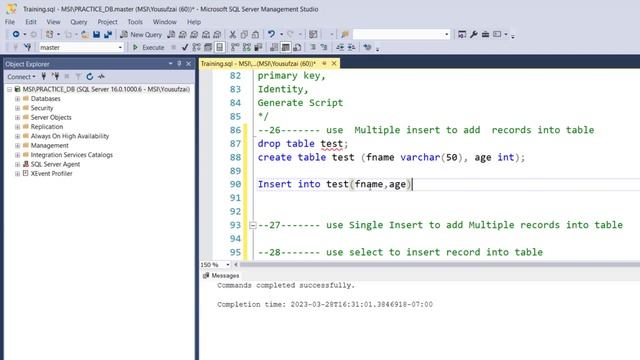Click the Save All icon
The image size is (640, 360).
click(x=108, y=35)
